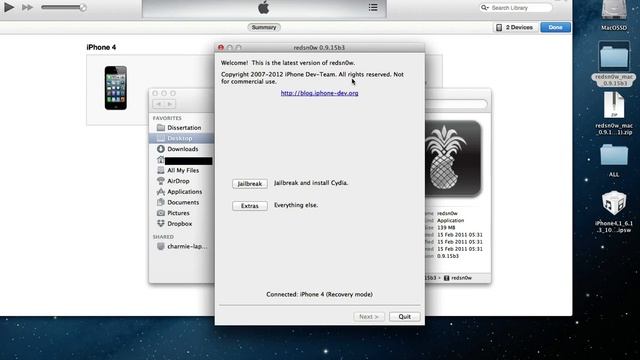Skip forward with the fast-forward button
This screenshot has height=360, width=640.
pyautogui.click(x=27, y=7)
